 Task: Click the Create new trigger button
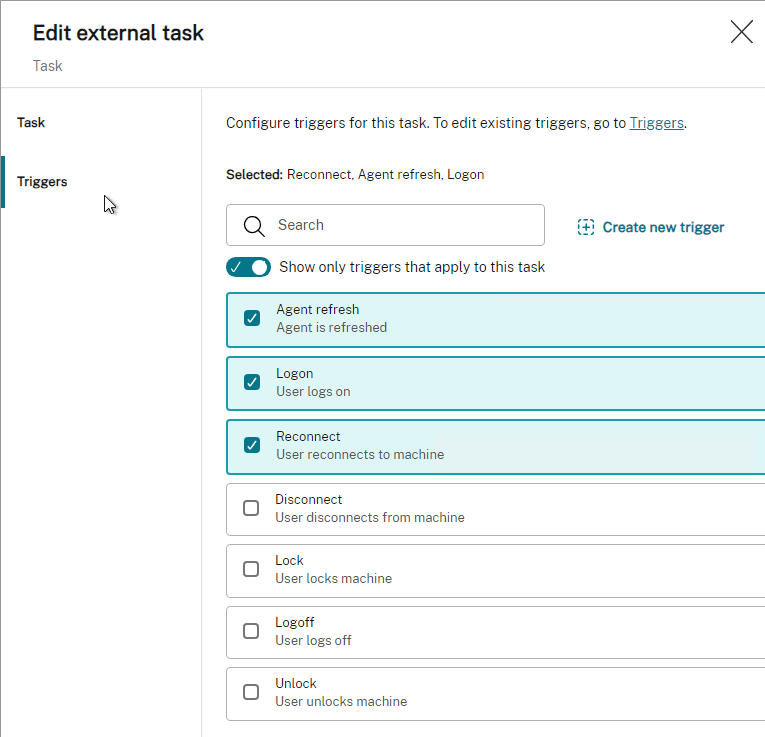(x=650, y=227)
